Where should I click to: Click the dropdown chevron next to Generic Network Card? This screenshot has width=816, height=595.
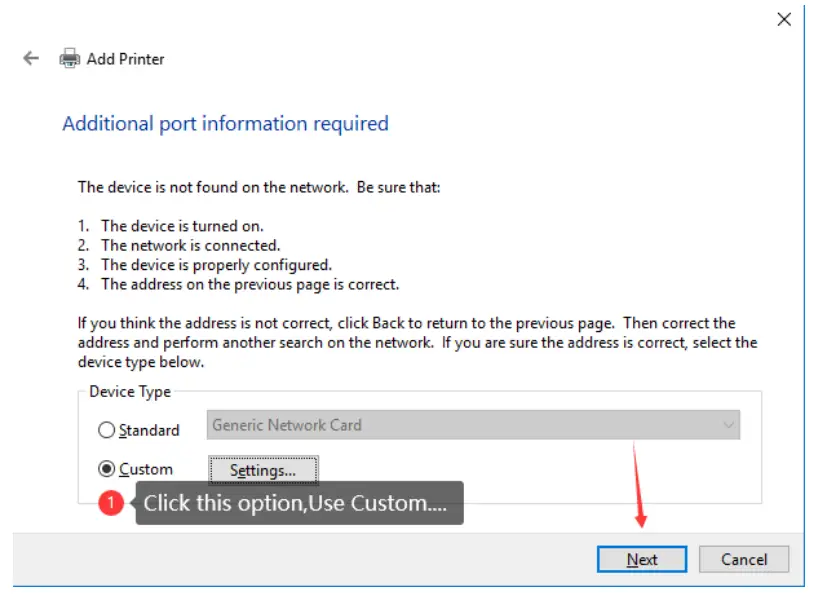click(x=731, y=425)
